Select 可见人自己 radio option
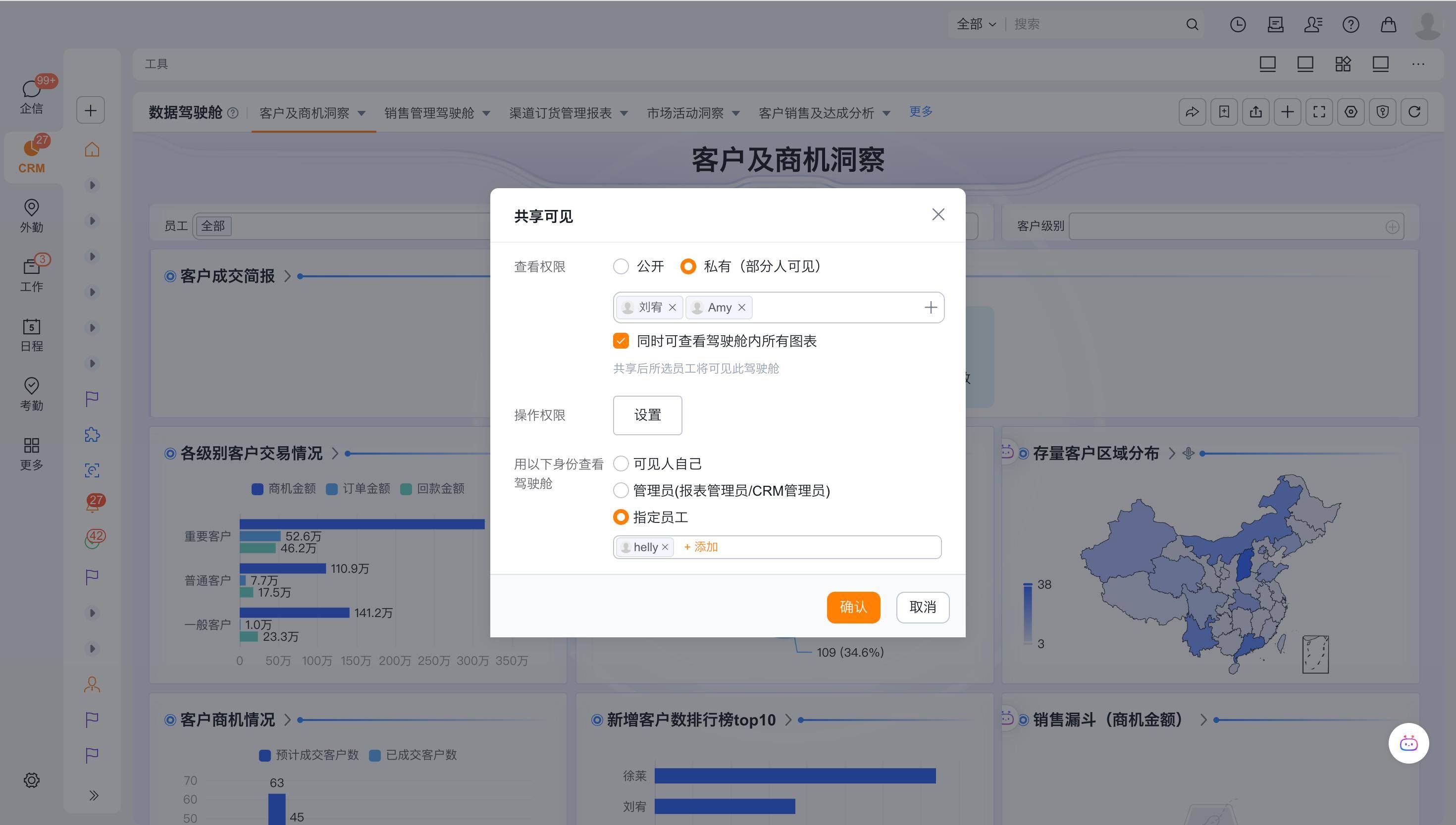The image size is (1456, 825). tap(621, 464)
